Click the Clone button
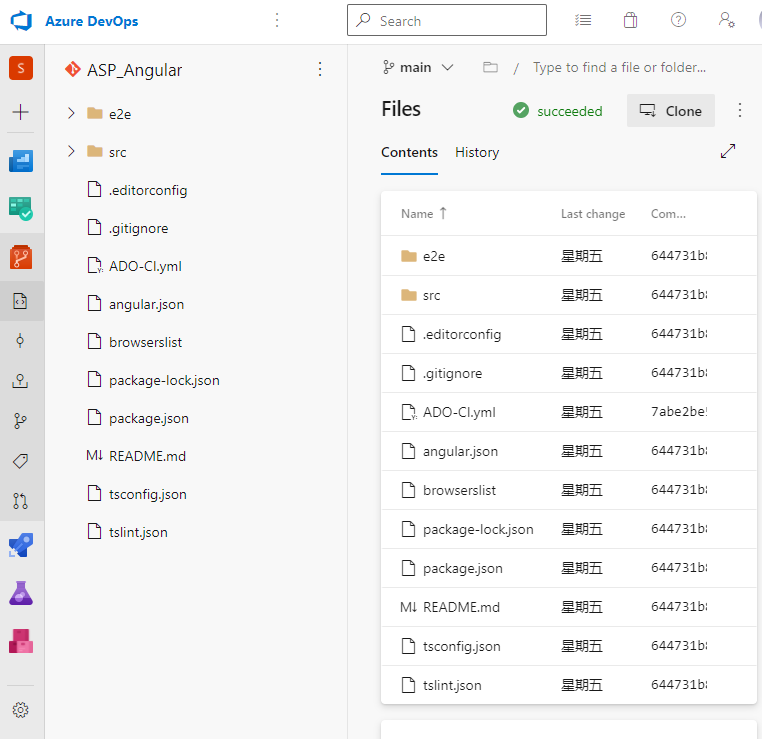Viewport: 762px width, 739px height. (x=671, y=111)
